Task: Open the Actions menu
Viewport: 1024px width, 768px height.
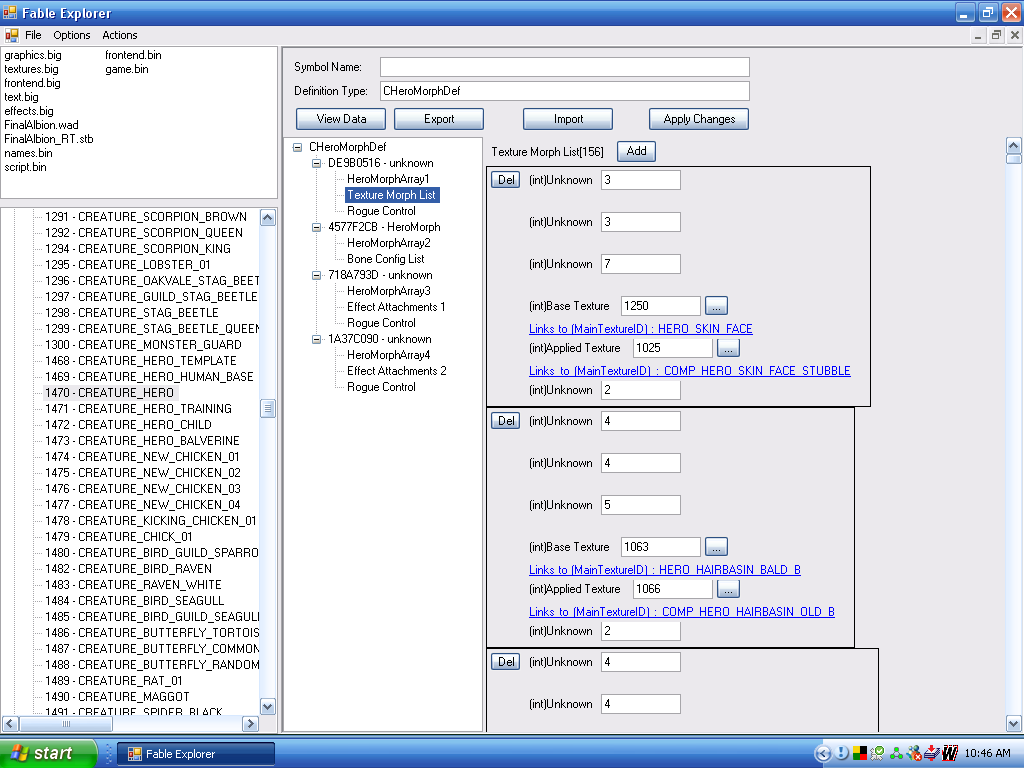Action: (x=120, y=35)
